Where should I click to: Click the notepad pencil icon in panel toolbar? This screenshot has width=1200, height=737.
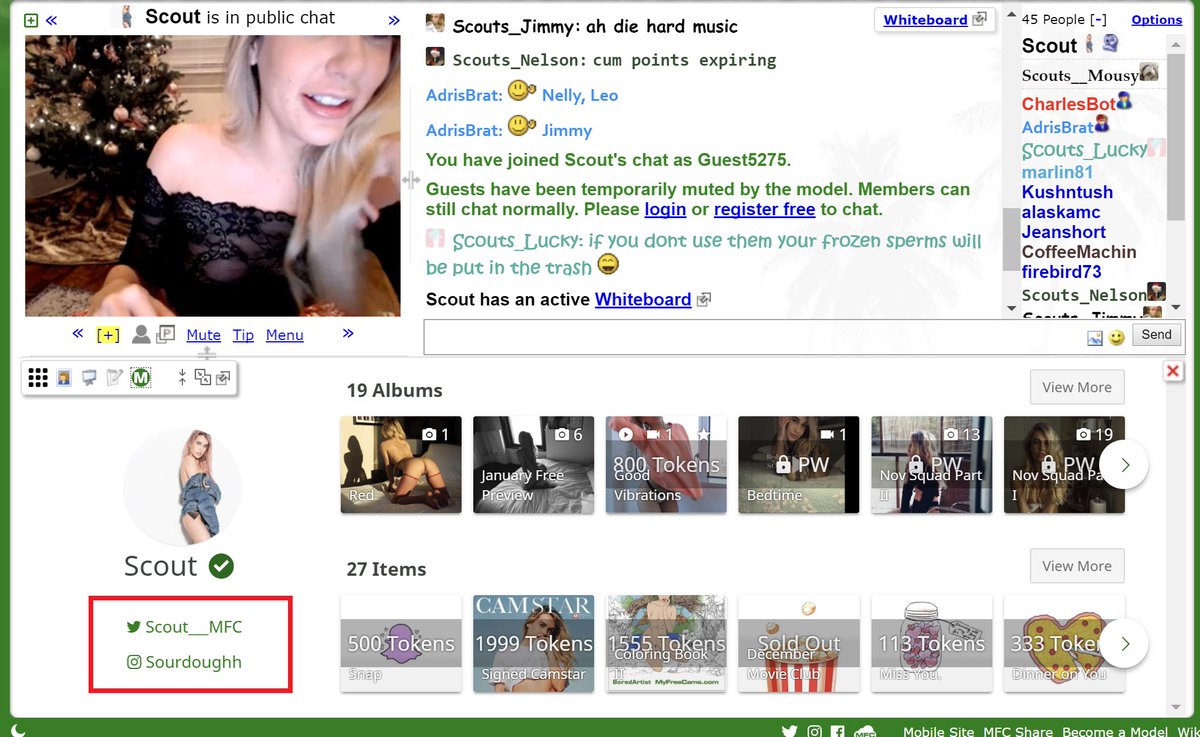[x=114, y=378]
